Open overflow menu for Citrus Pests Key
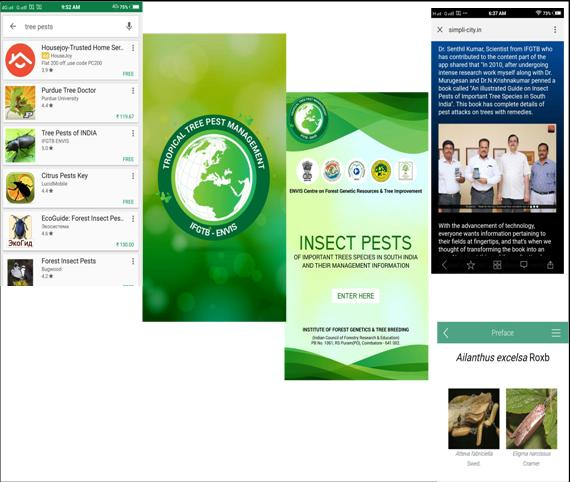The height and width of the screenshot is (482, 570). pos(133,176)
